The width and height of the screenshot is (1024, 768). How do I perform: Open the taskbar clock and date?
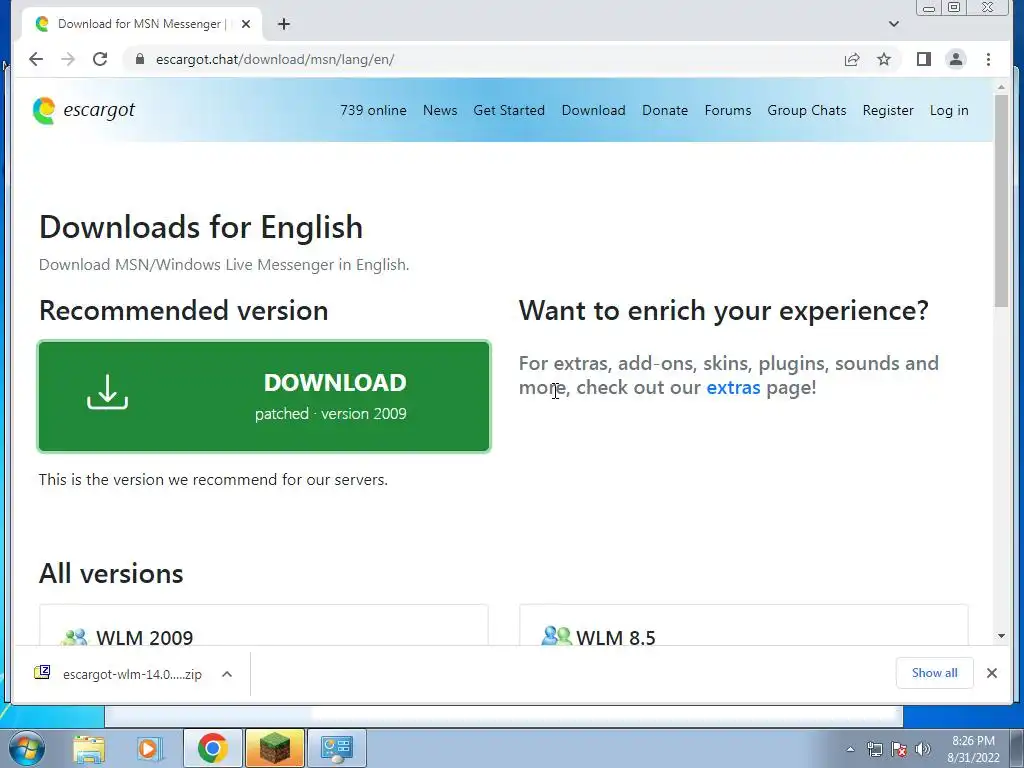coord(973,749)
